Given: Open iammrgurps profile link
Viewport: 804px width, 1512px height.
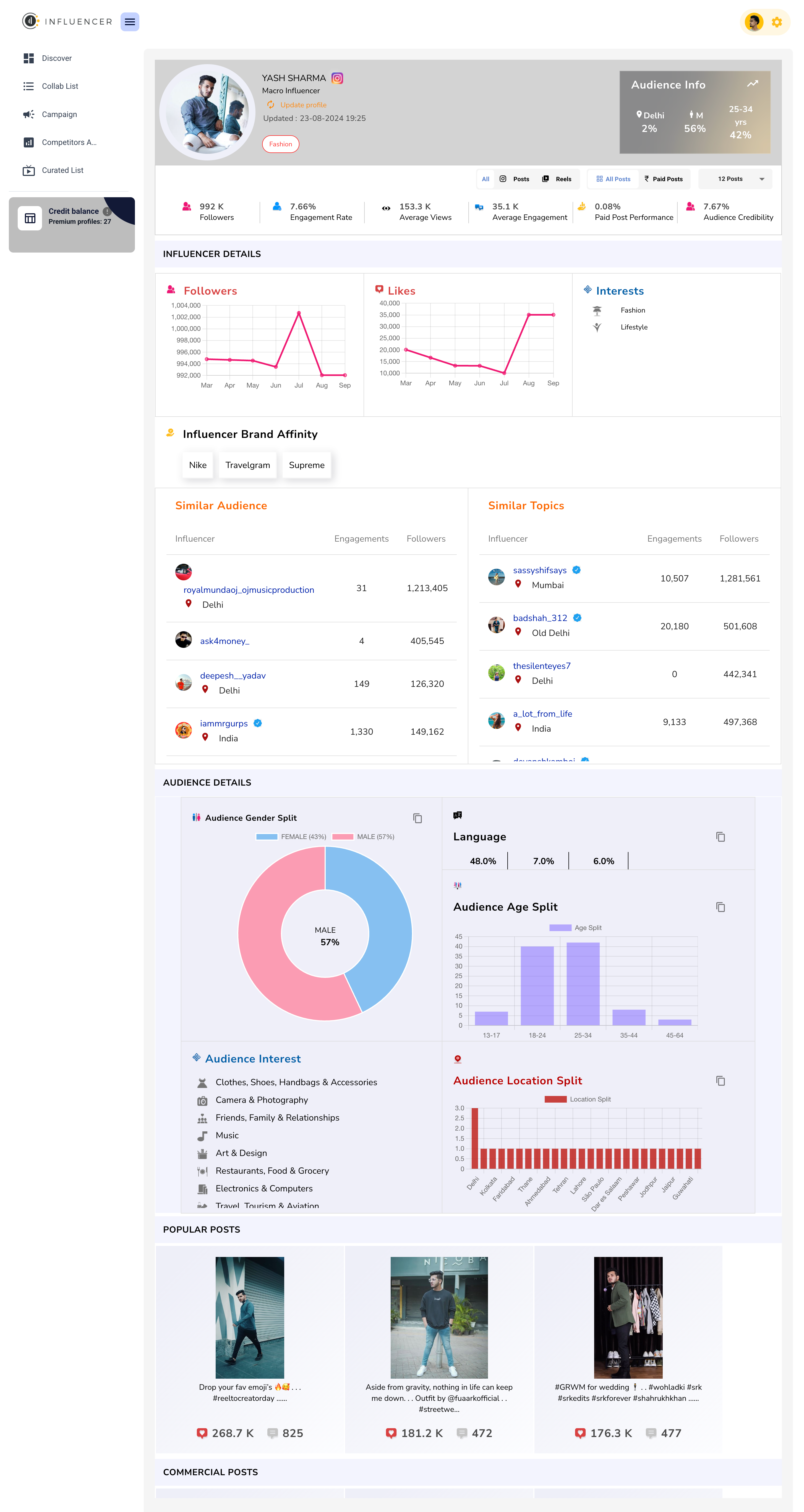Looking at the screenshot, I should 224,724.
